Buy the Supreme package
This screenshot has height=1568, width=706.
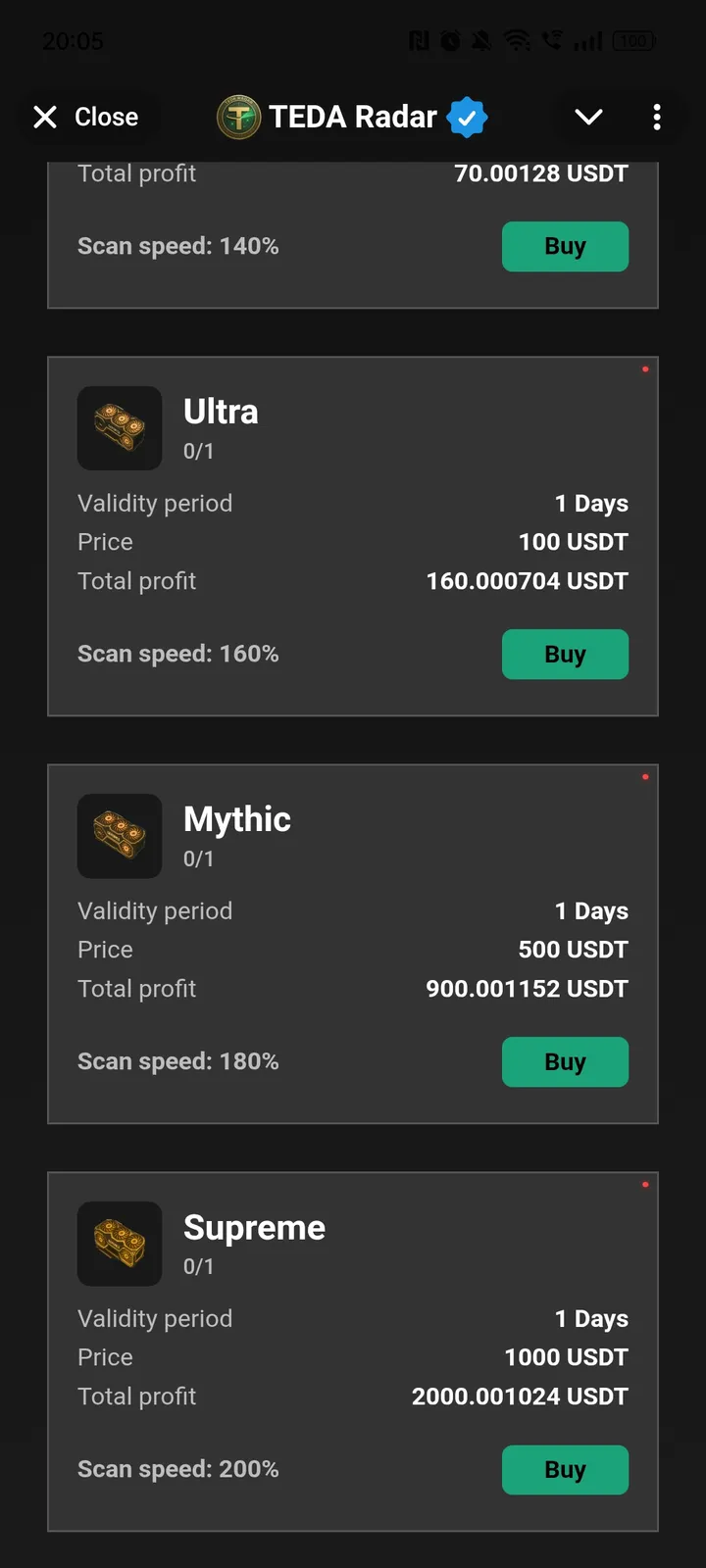coord(565,1470)
